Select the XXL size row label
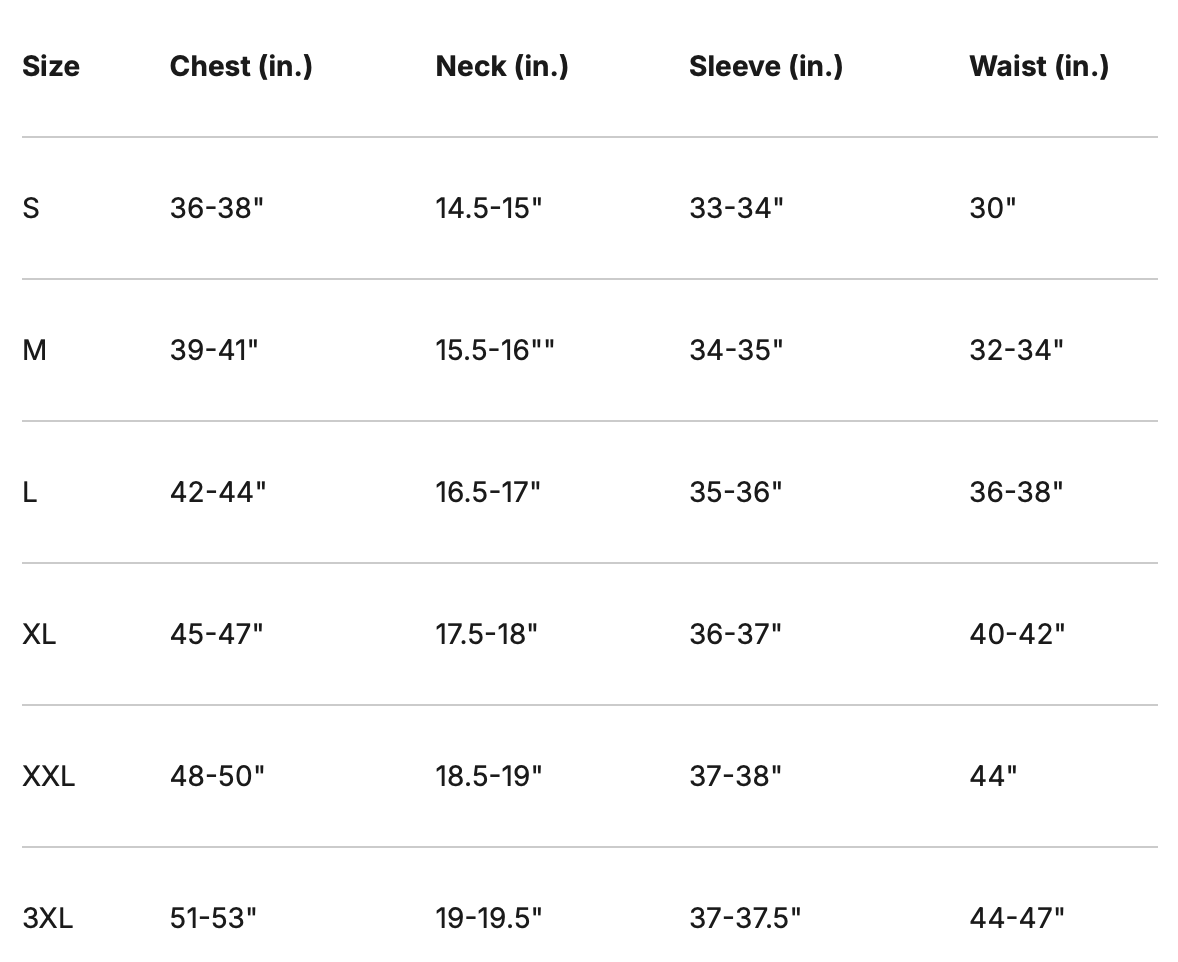 pos(48,776)
